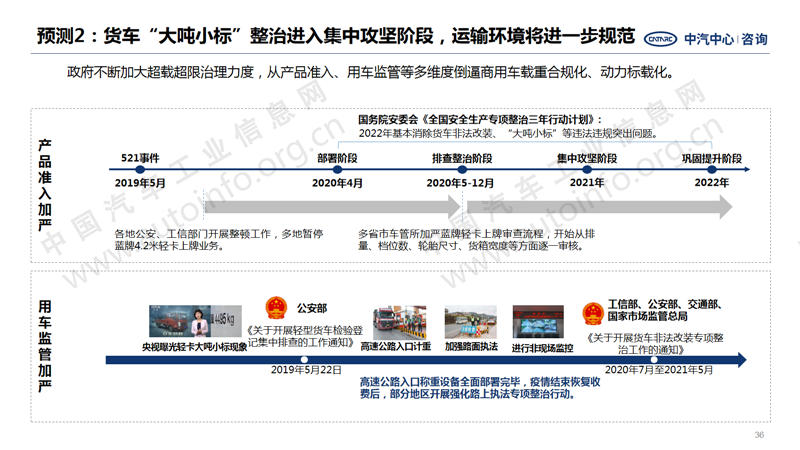Click the national emblem beside 工信部、公安部、交通部
The image size is (800, 450).
593,313
